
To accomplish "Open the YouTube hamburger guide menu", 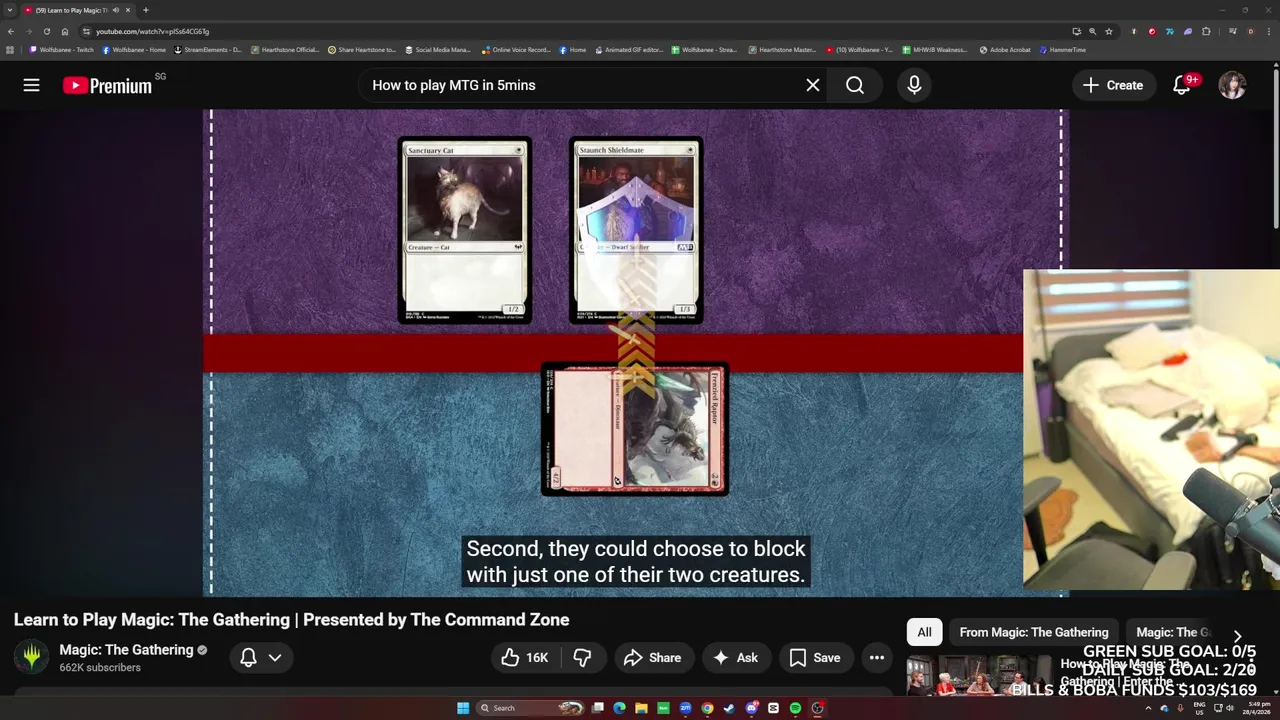I will (32, 85).
